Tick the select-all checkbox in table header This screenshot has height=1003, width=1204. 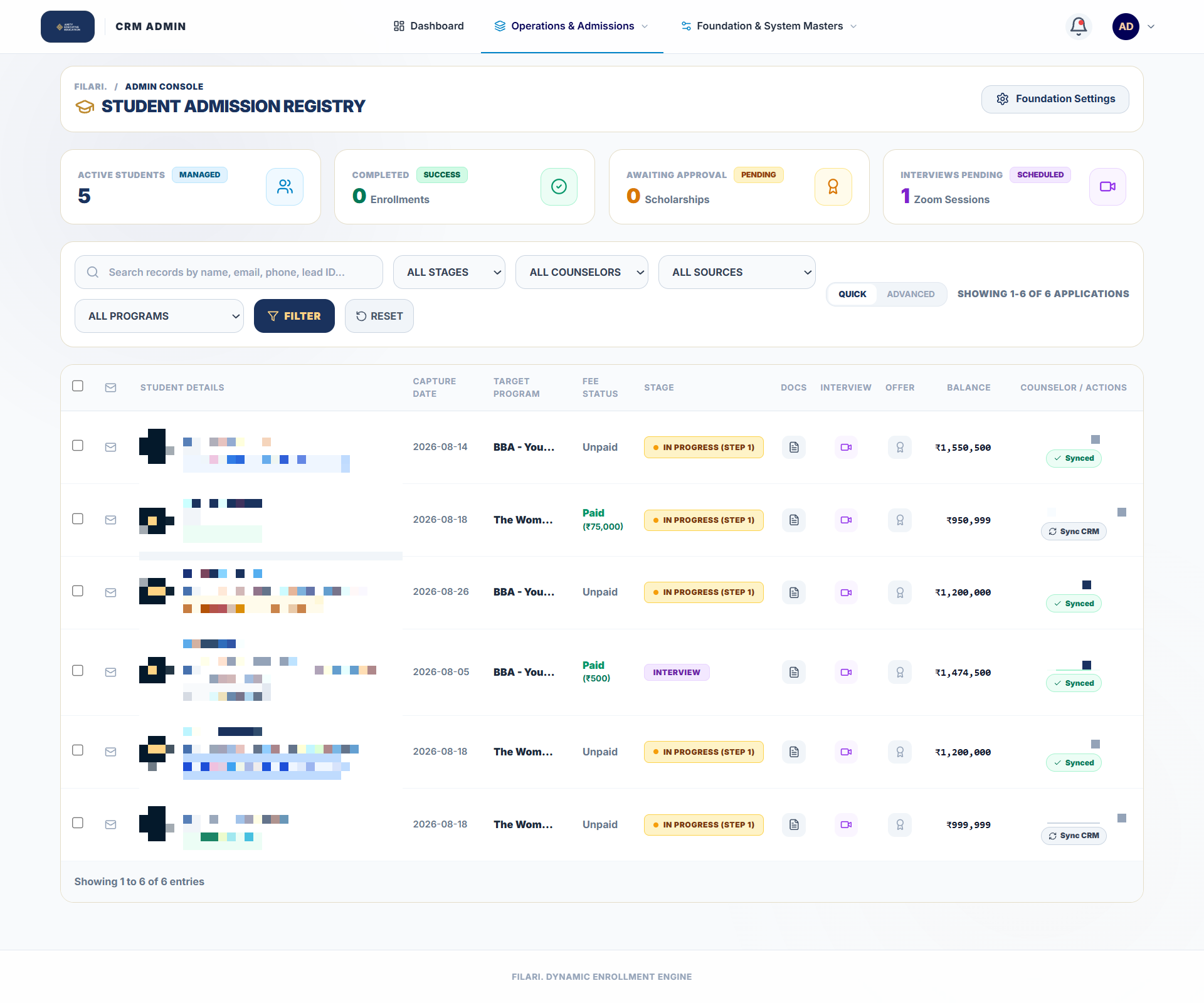pos(78,386)
